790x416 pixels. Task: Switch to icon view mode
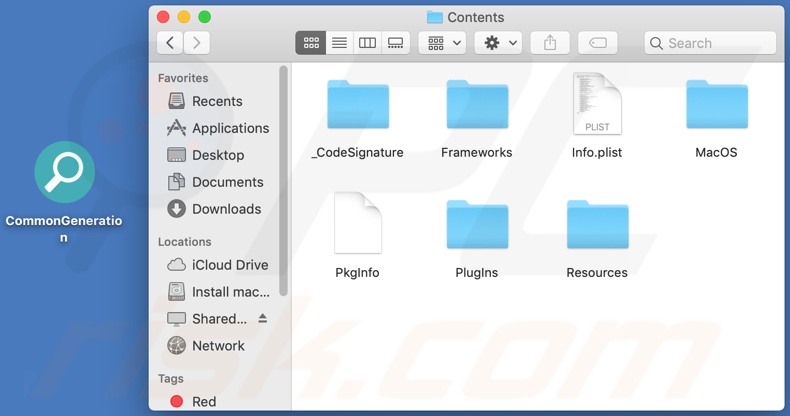click(311, 43)
